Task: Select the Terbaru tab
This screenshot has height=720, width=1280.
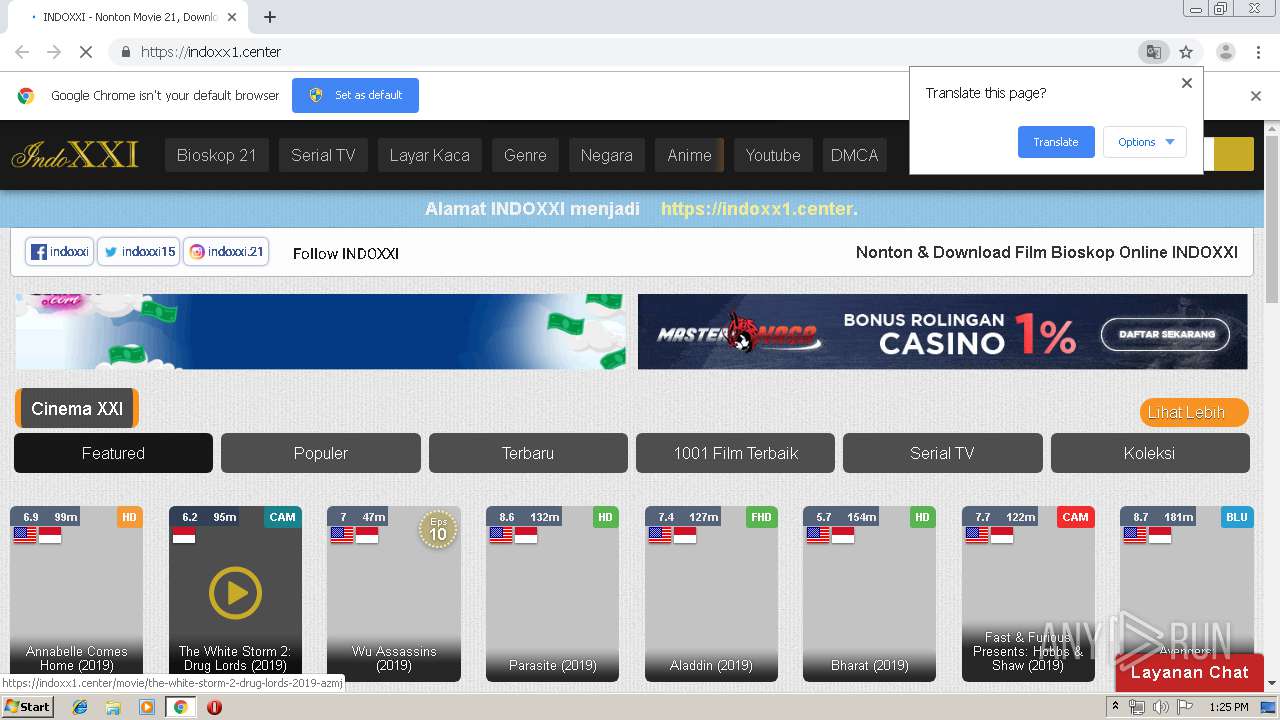Action: 528,453
